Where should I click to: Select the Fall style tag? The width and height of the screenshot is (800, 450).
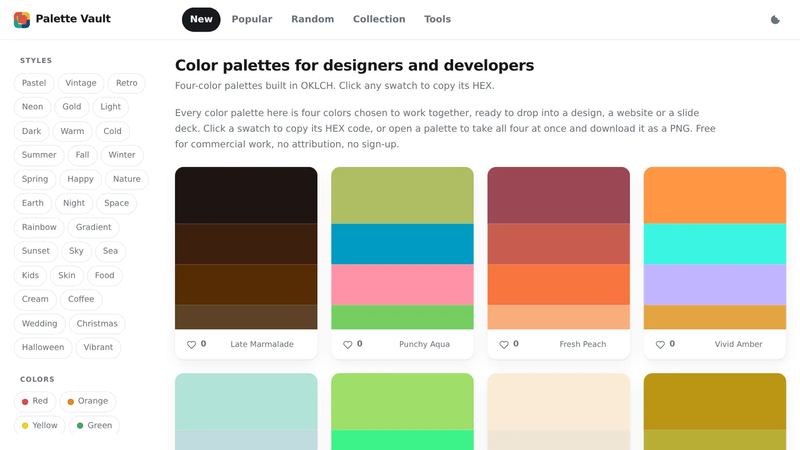pyautogui.click(x=82, y=155)
